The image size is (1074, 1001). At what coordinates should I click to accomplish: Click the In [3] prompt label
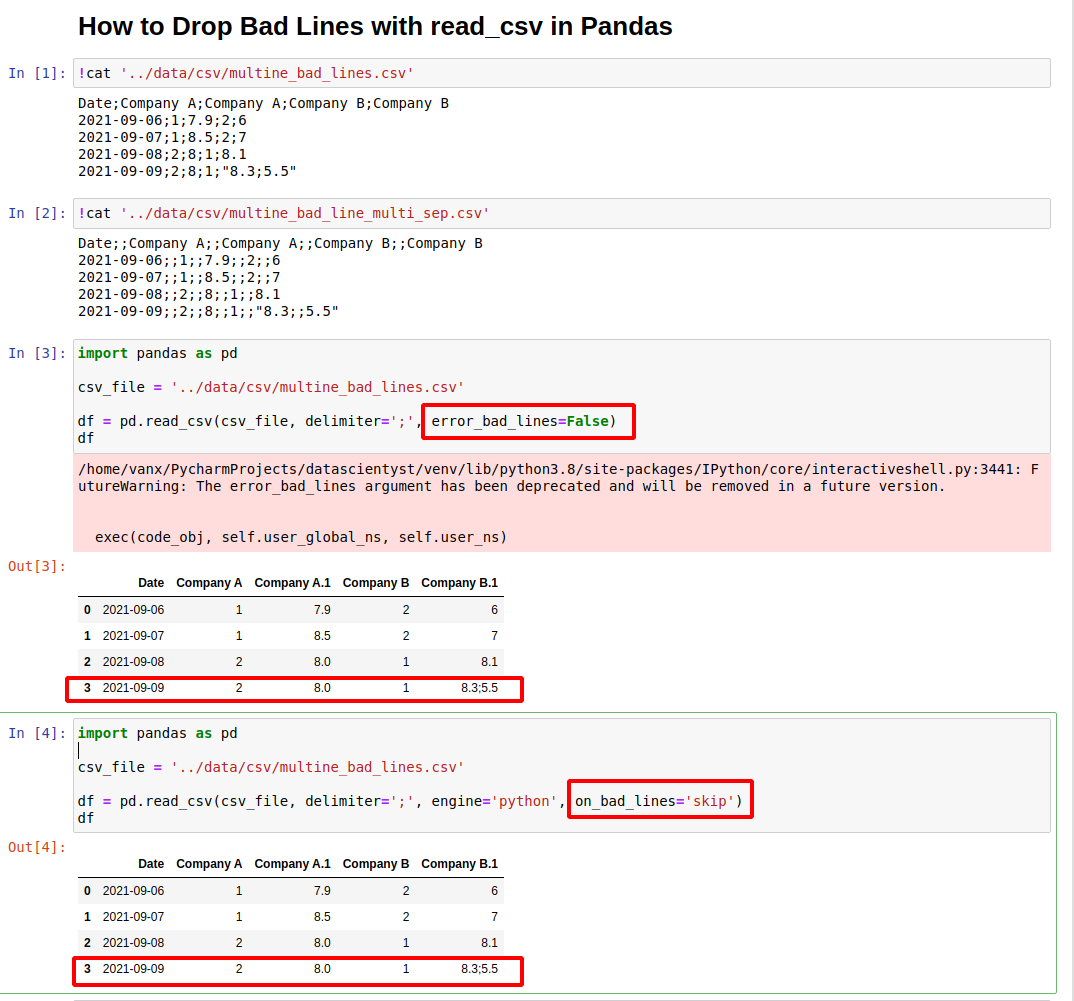(37, 353)
